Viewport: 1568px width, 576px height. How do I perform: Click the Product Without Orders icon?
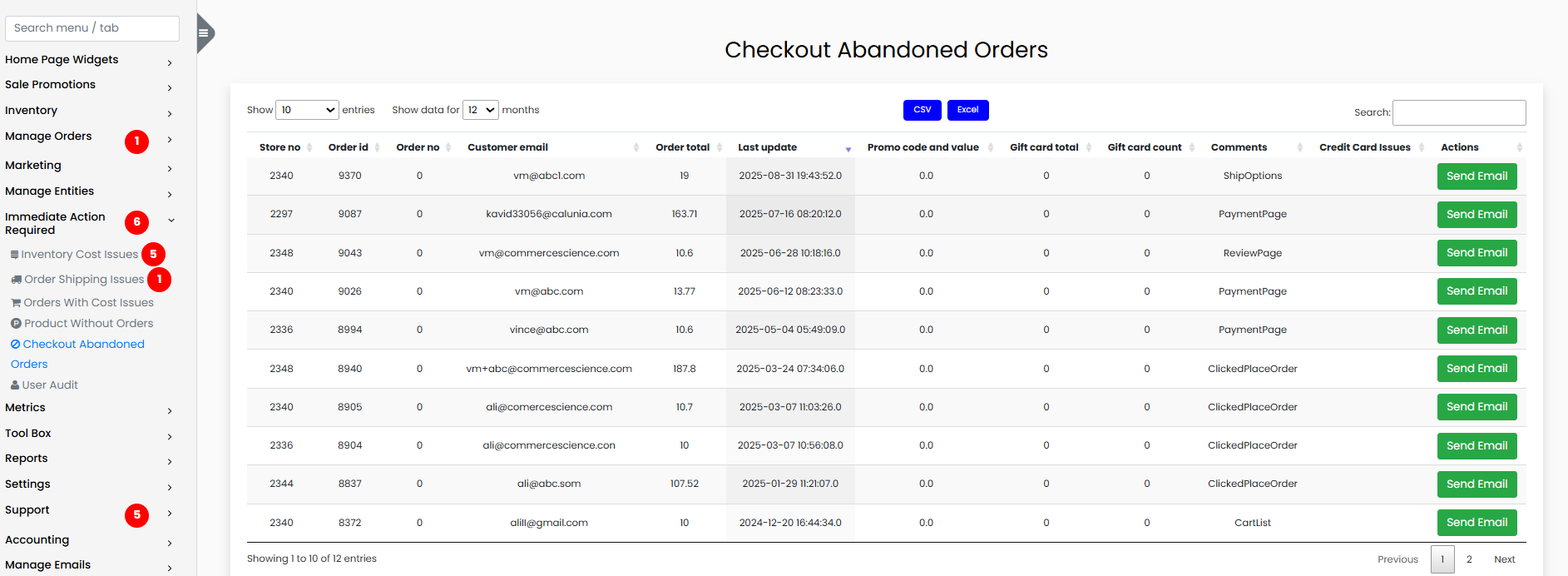pos(16,324)
